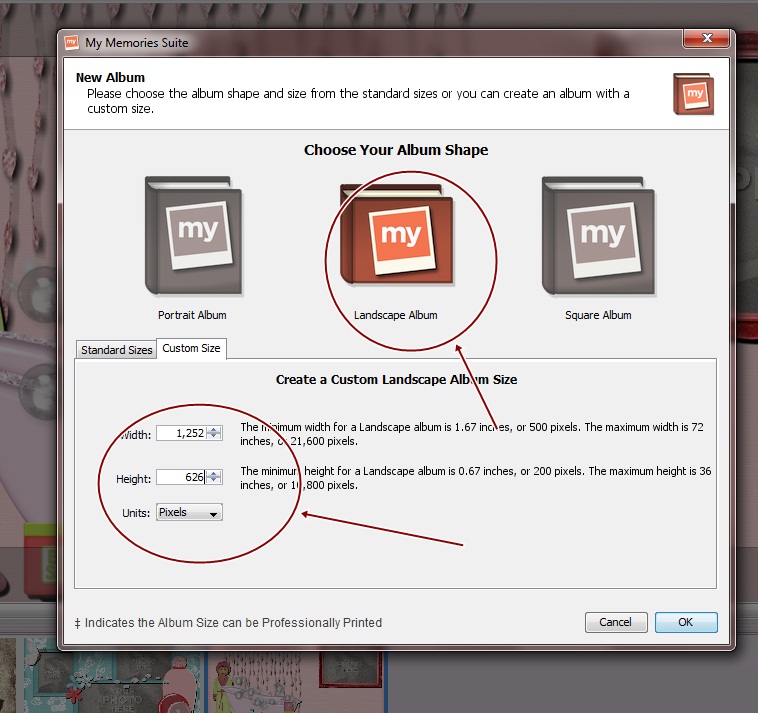Decrease width with the down spinner arrow

point(215,437)
